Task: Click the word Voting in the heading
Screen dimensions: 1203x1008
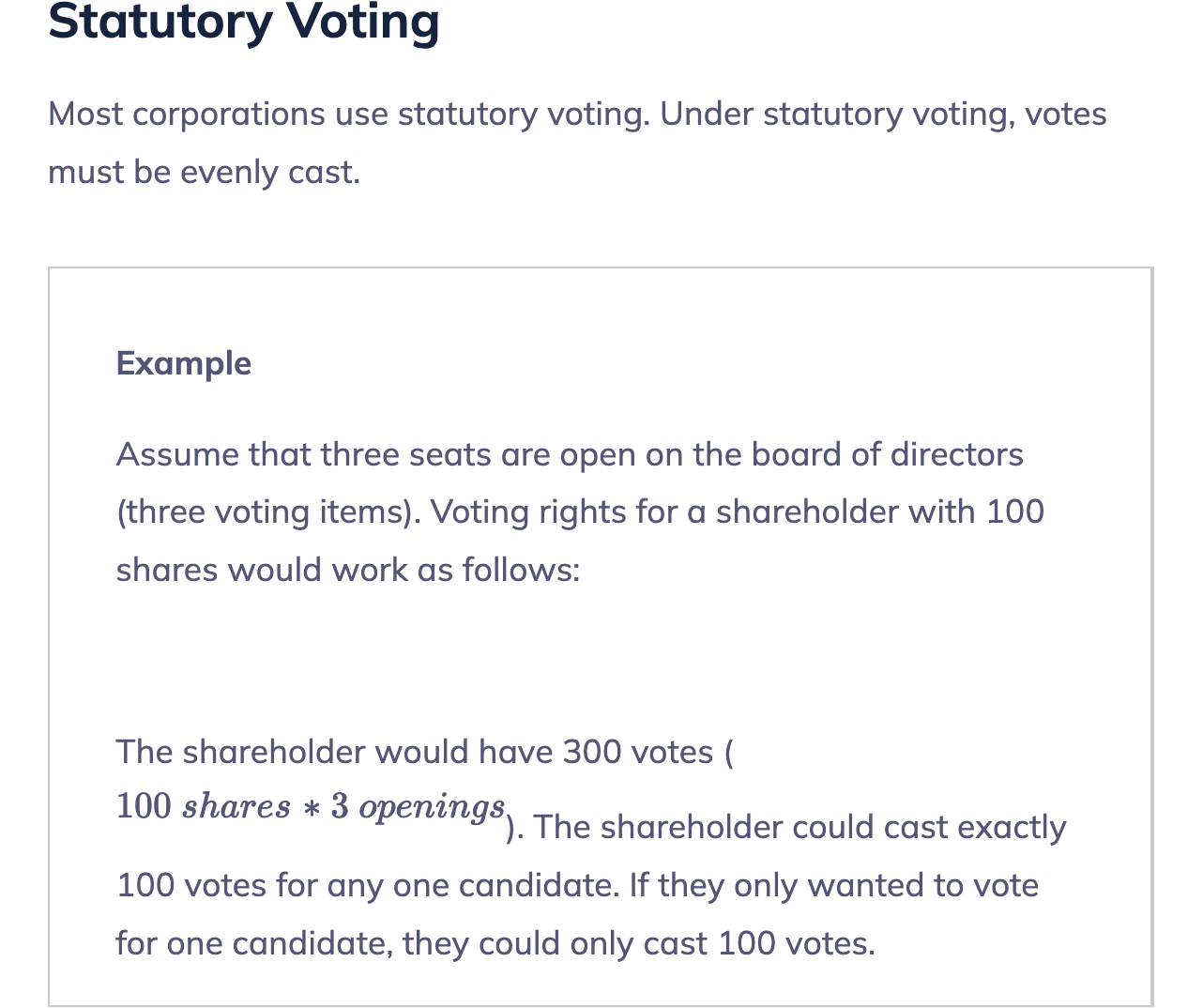Action: click(x=363, y=23)
